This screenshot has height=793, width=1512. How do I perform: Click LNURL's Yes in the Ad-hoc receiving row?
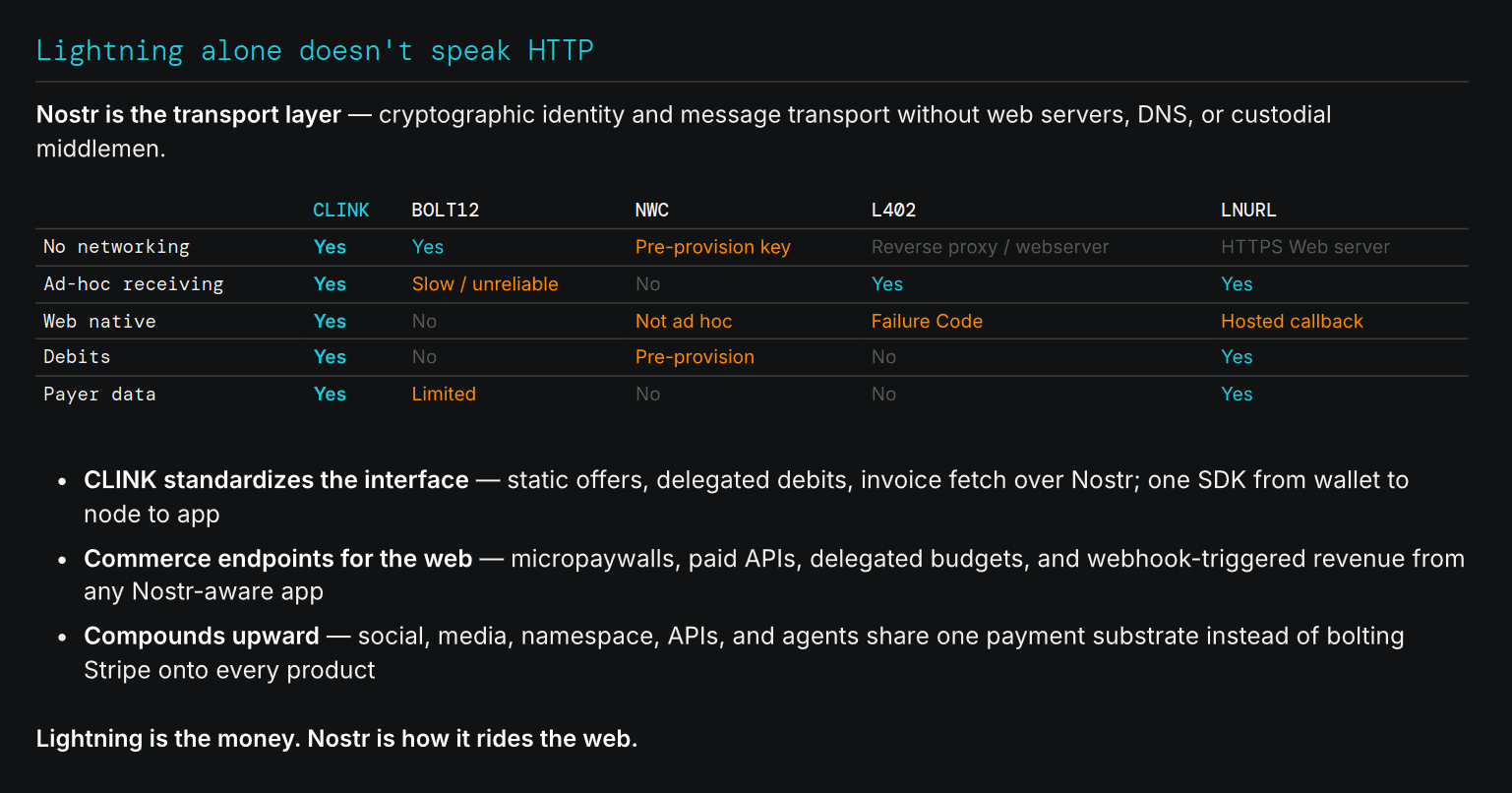click(1237, 284)
